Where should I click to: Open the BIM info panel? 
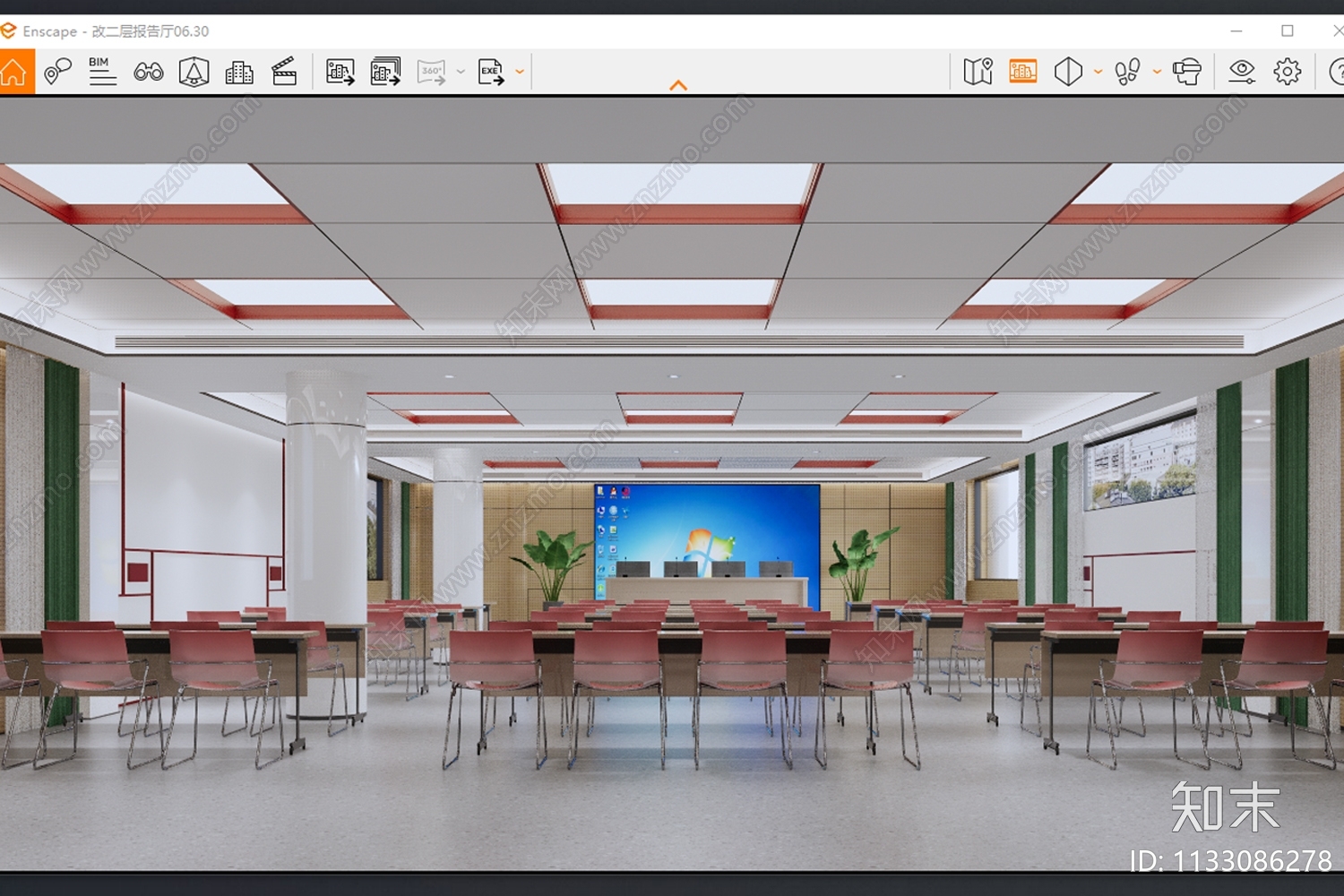[x=102, y=72]
